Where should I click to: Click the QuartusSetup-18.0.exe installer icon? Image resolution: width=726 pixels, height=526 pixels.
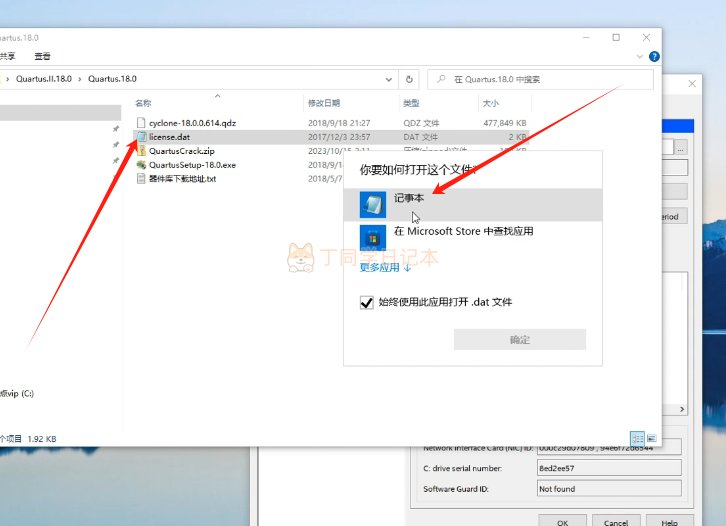(x=141, y=164)
